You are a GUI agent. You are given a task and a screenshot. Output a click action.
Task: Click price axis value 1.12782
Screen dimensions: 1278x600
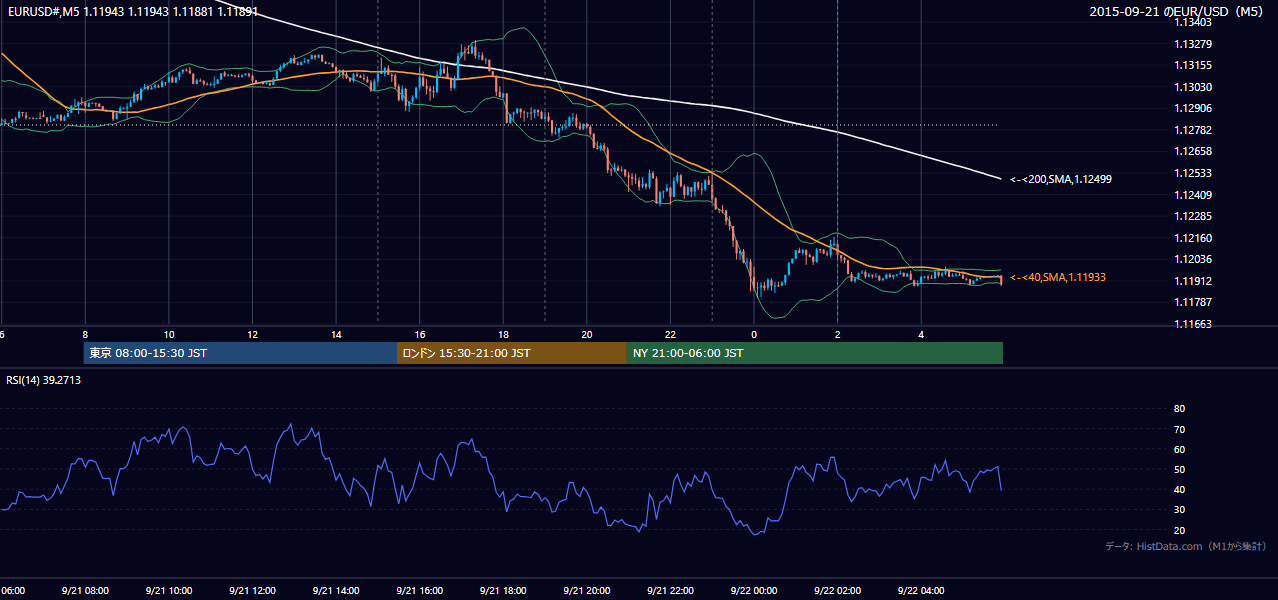pyautogui.click(x=1194, y=130)
